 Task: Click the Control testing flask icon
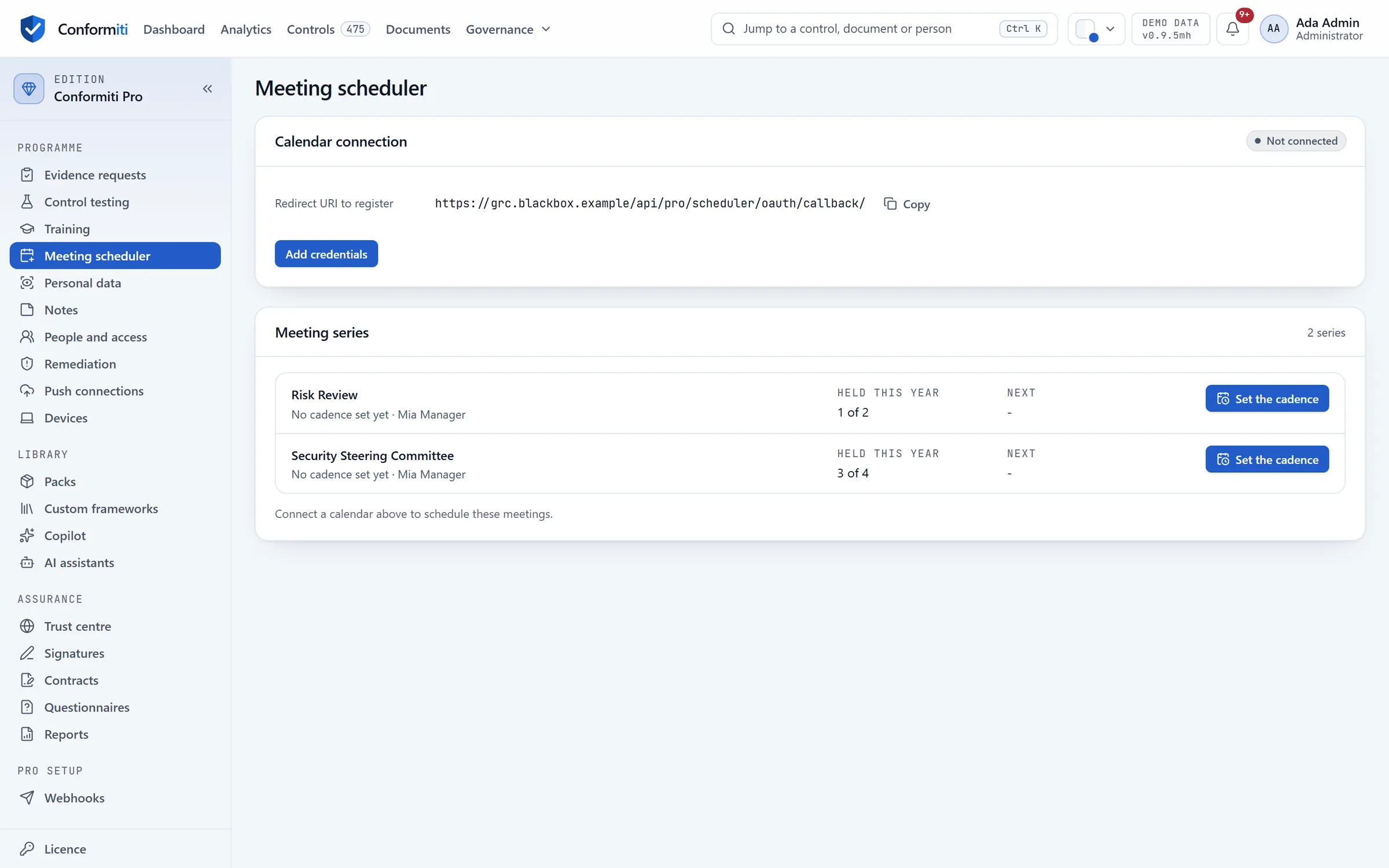[x=27, y=202]
